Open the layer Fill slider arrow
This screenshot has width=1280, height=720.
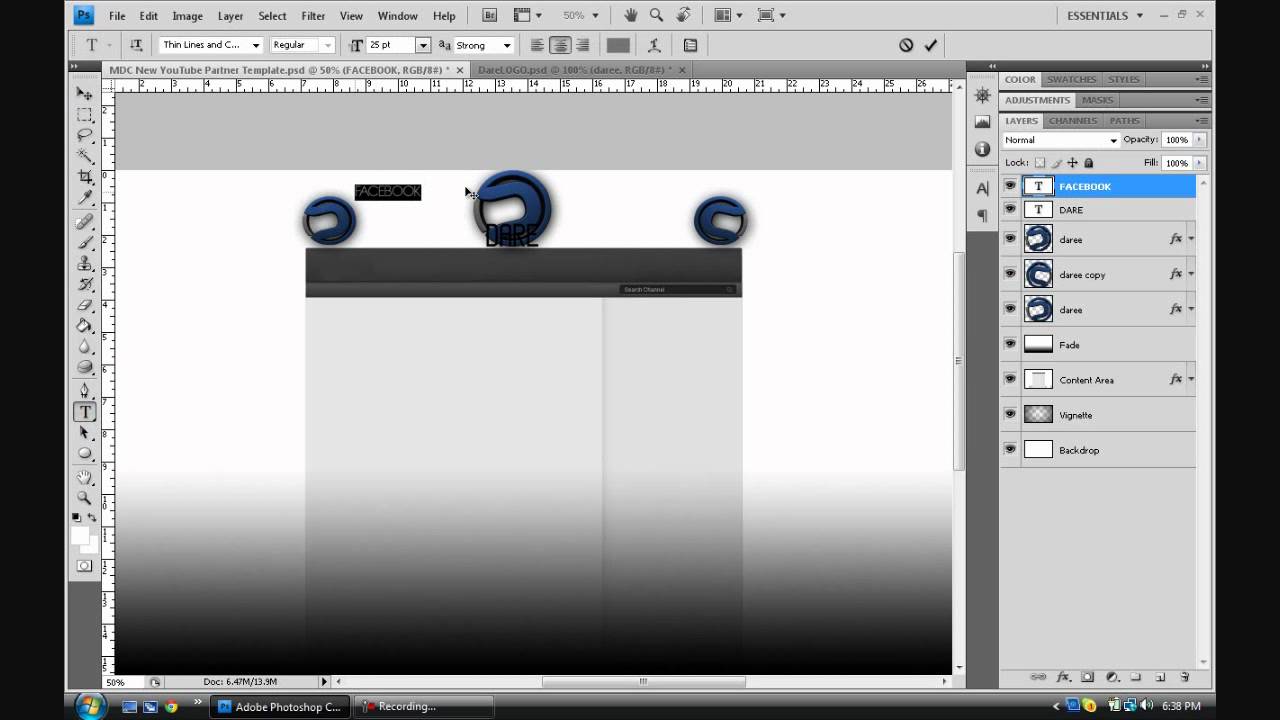coord(1200,163)
